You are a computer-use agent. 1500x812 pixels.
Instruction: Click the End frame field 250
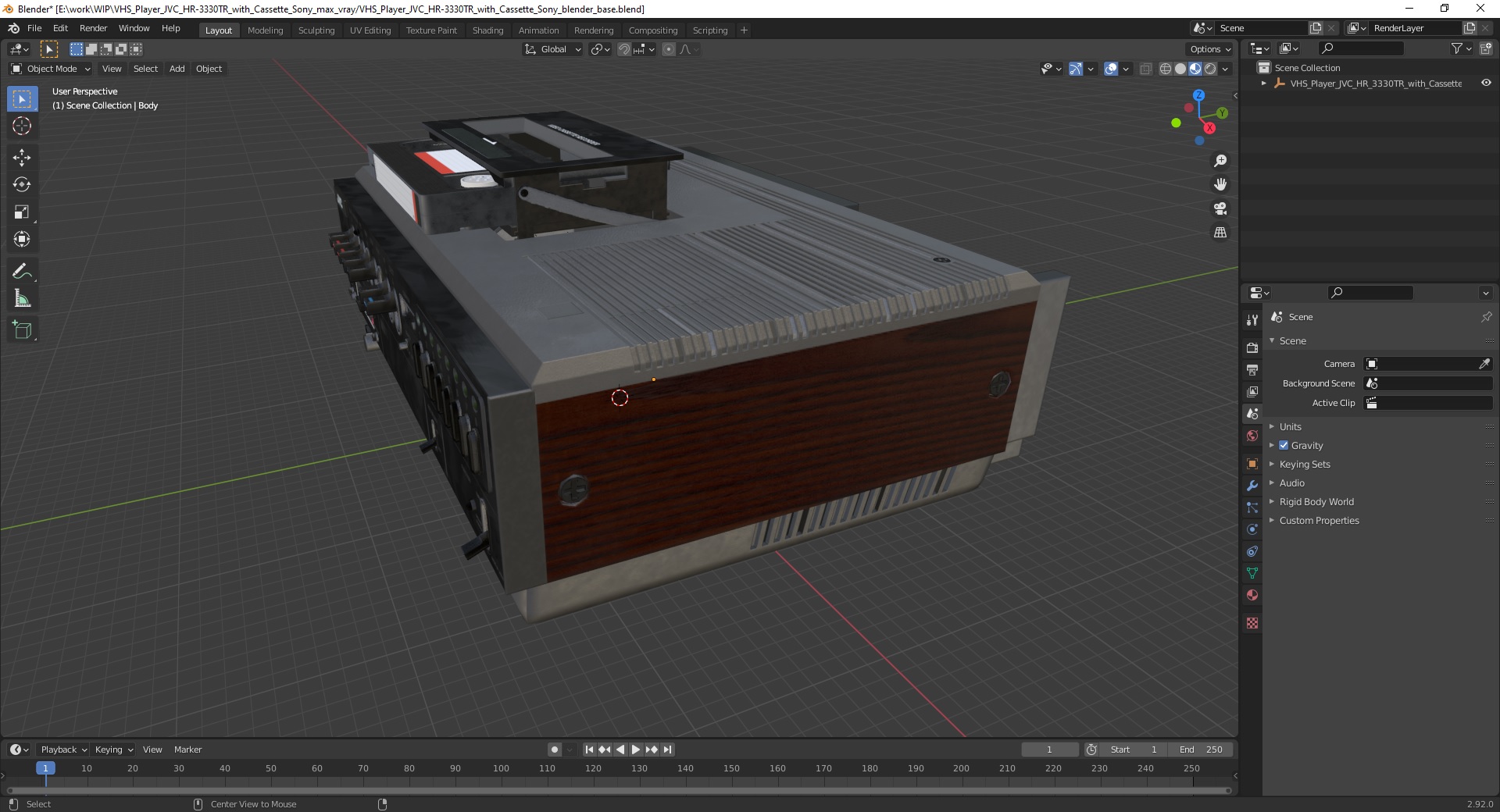pos(1201,750)
